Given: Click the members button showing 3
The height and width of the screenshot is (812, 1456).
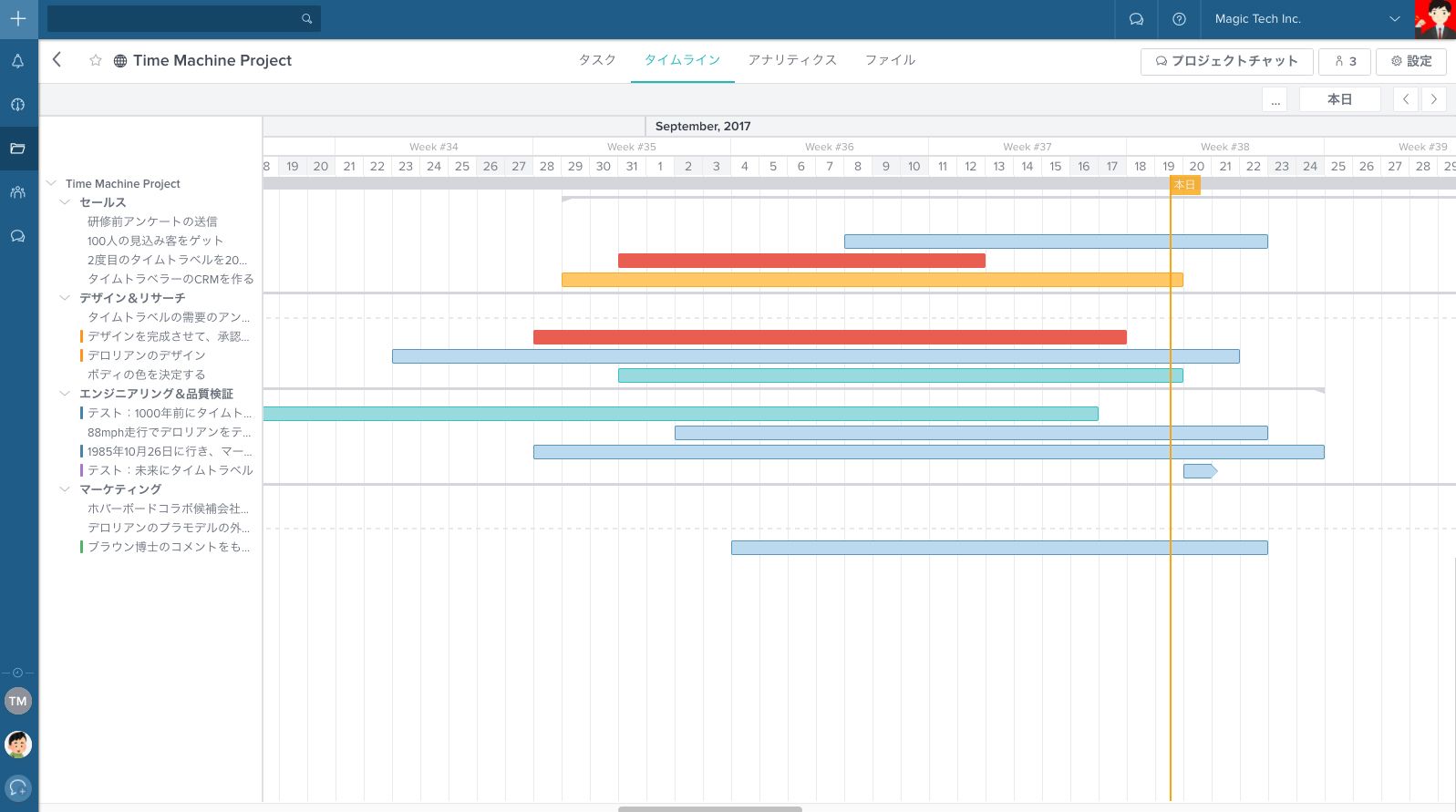Looking at the screenshot, I should click(1345, 61).
